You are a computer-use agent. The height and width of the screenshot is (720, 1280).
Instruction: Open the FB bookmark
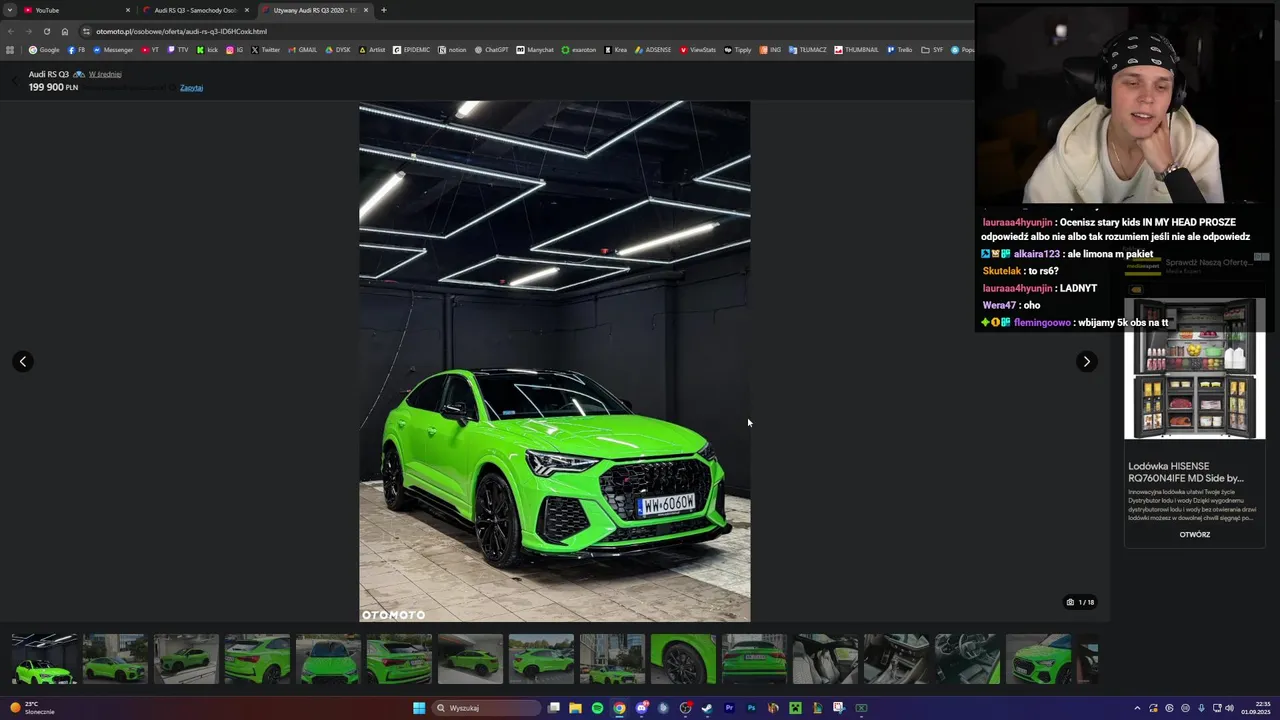(76, 50)
